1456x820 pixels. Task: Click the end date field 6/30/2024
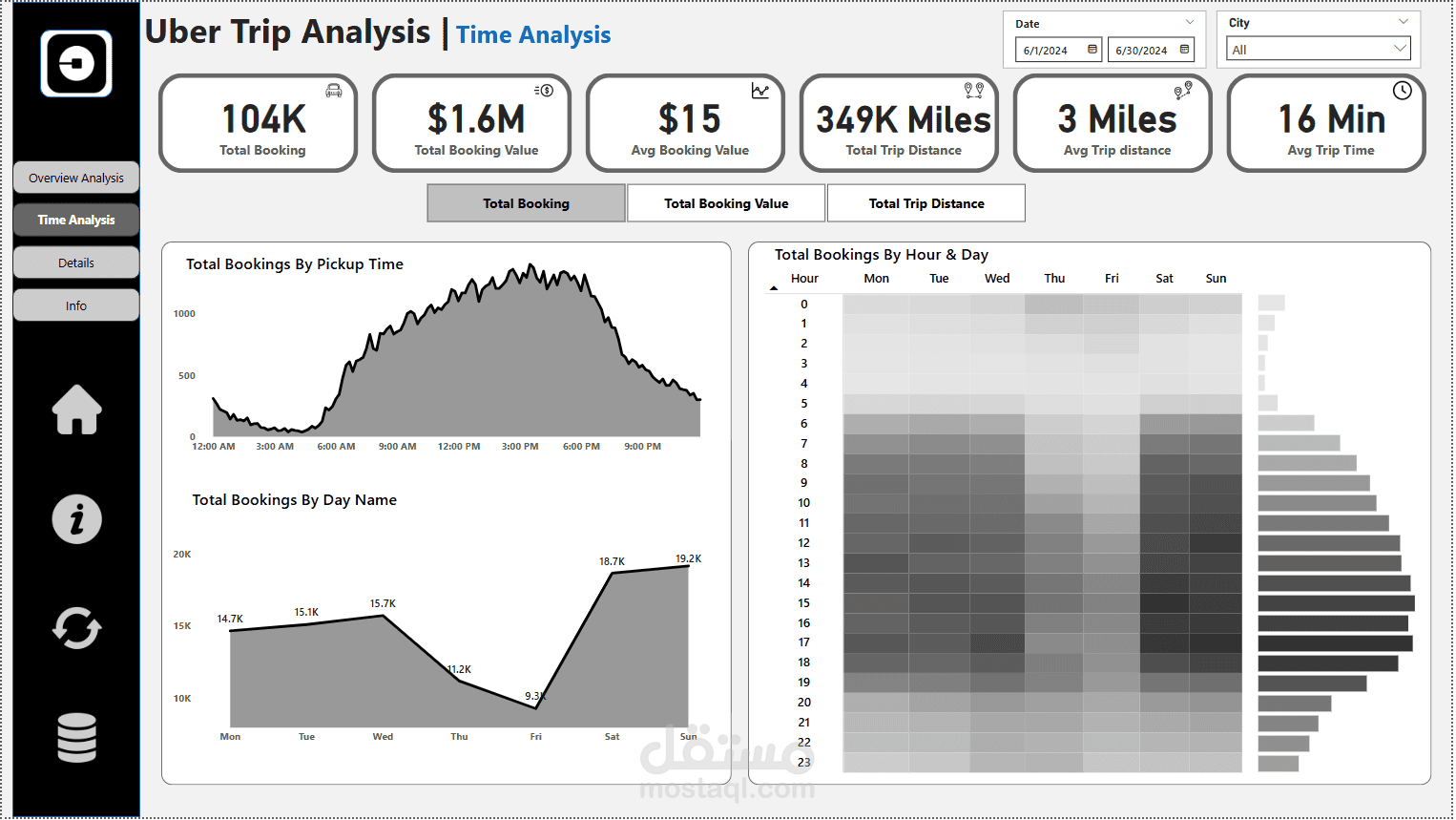[1151, 50]
